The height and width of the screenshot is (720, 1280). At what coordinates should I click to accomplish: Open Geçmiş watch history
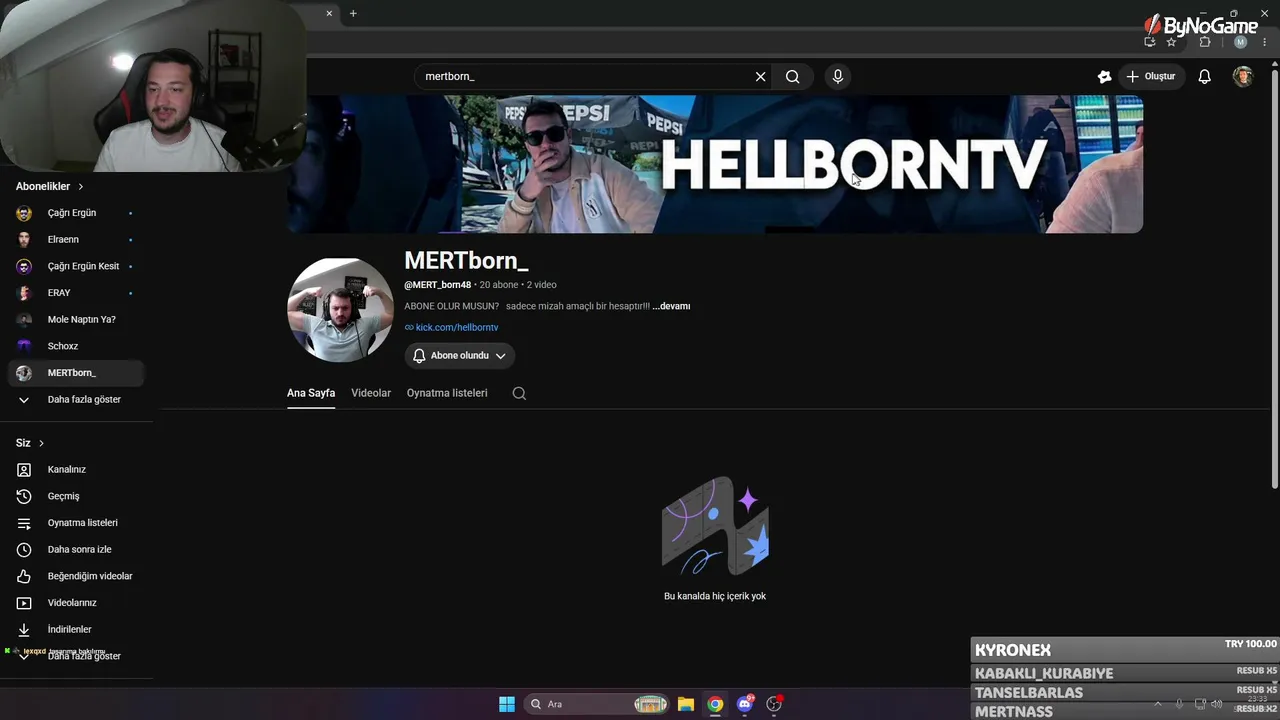point(76,496)
